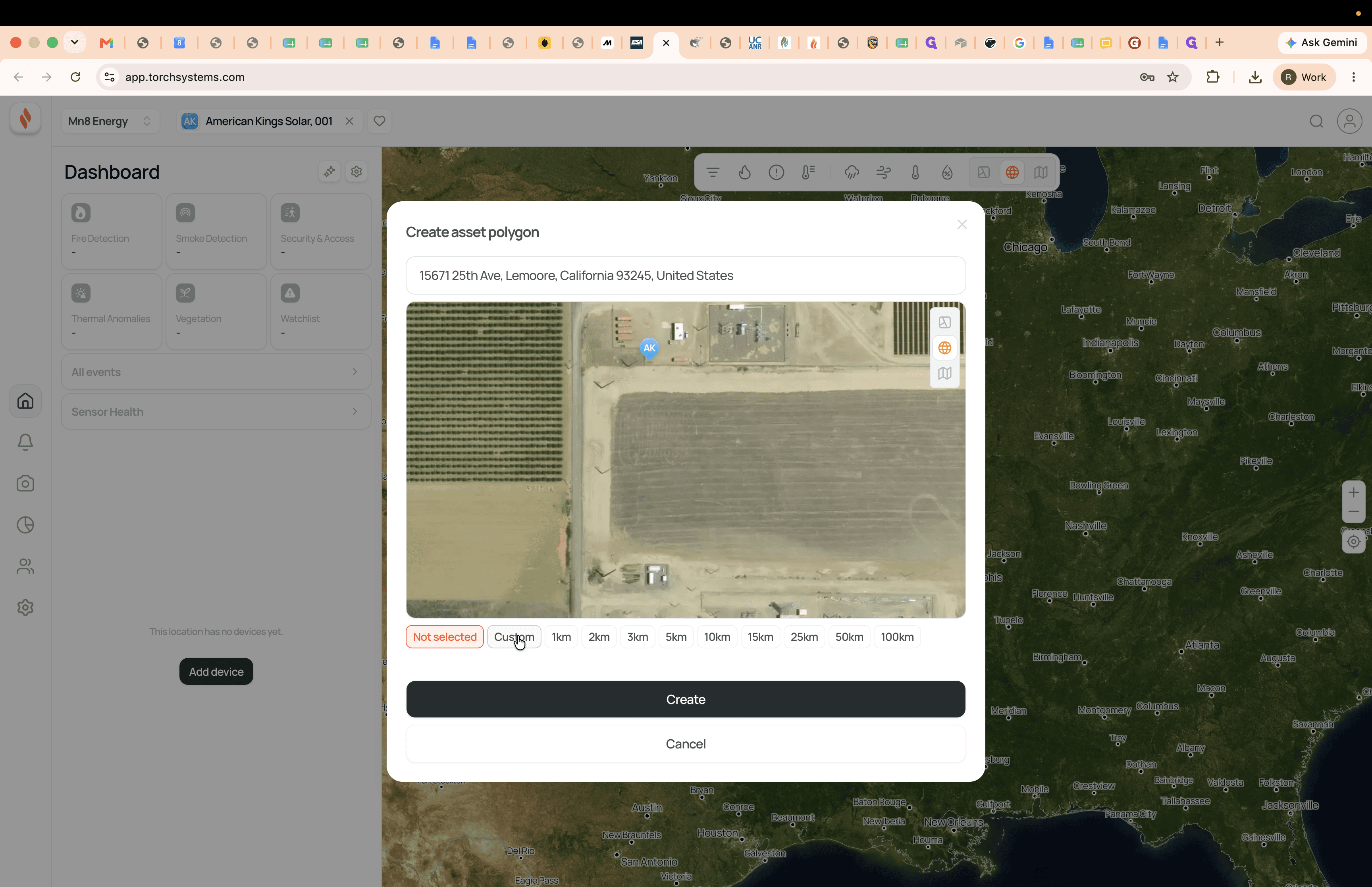Screen dimensions: 1372x887
Task: Favorite the site with heart icon
Action: [379, 121]
